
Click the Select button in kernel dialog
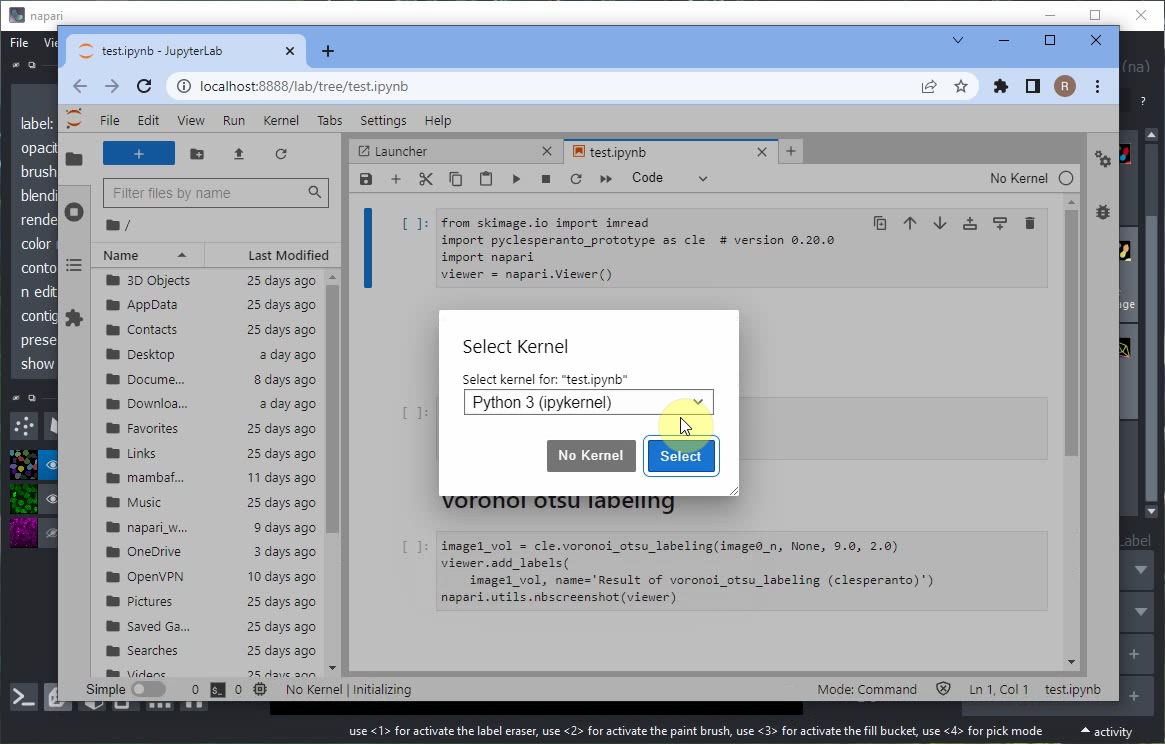click(680, 456)
